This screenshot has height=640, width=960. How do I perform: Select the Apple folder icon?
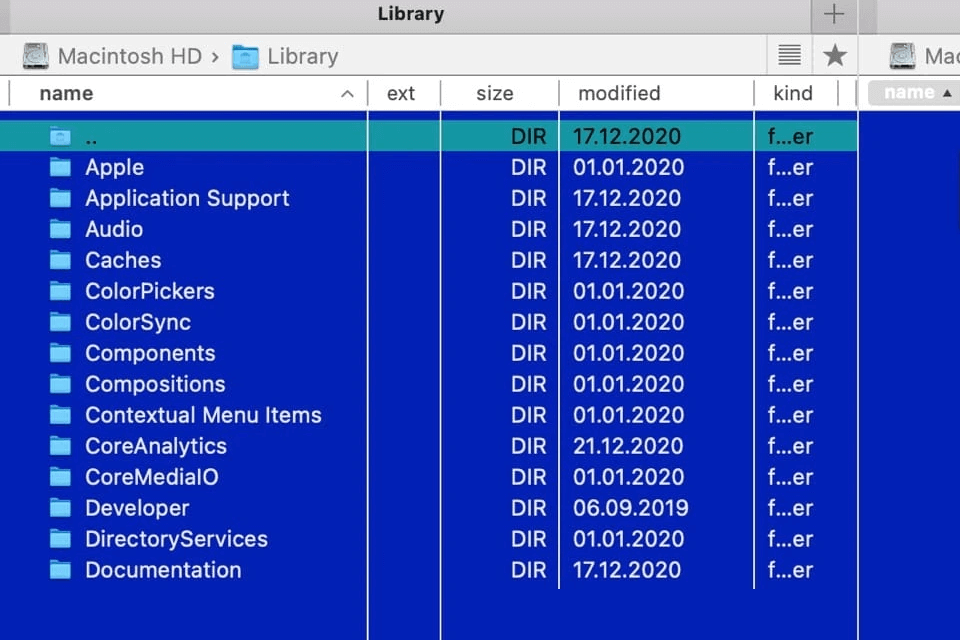[x=60, y=167]
